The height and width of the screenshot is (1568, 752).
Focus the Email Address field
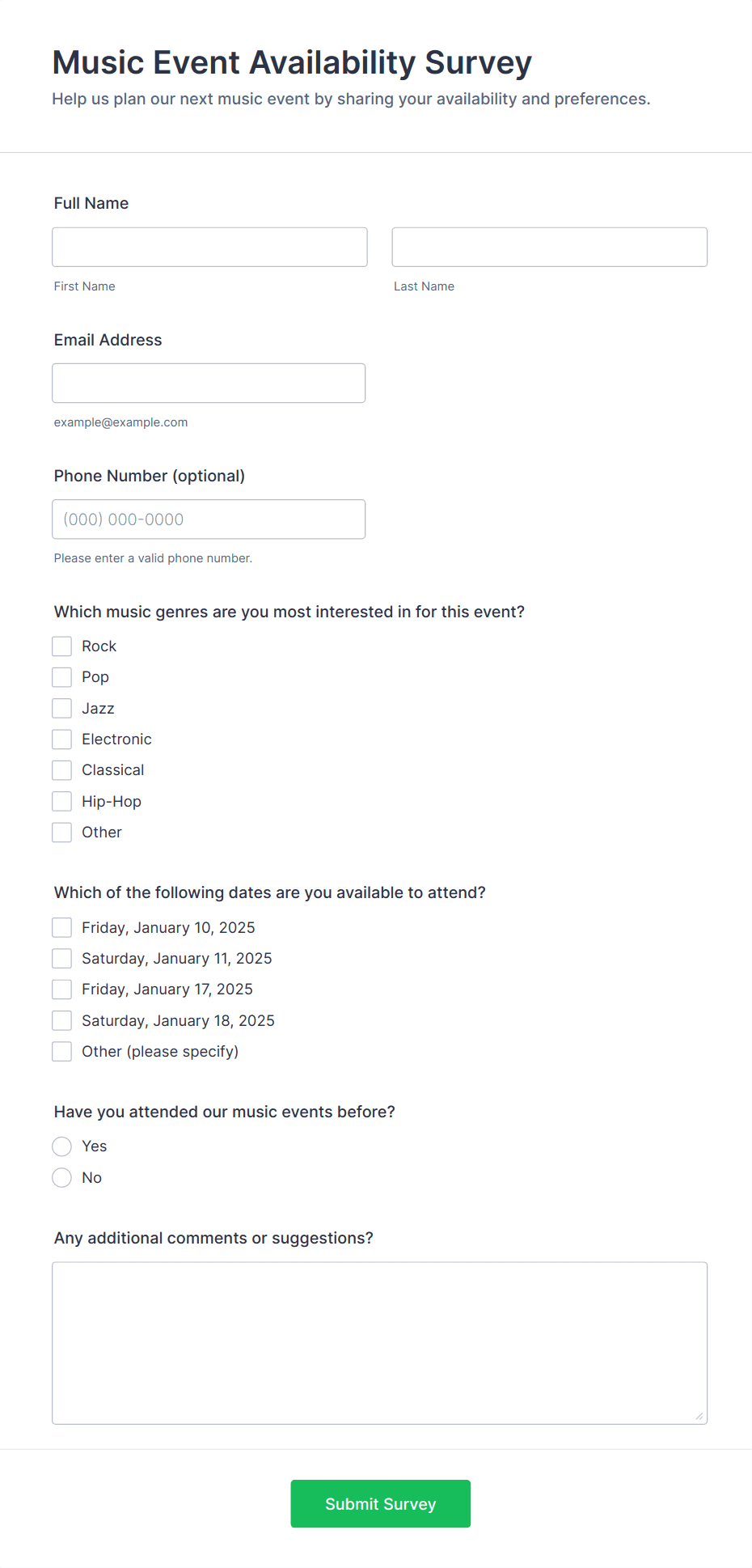[209, 383]
